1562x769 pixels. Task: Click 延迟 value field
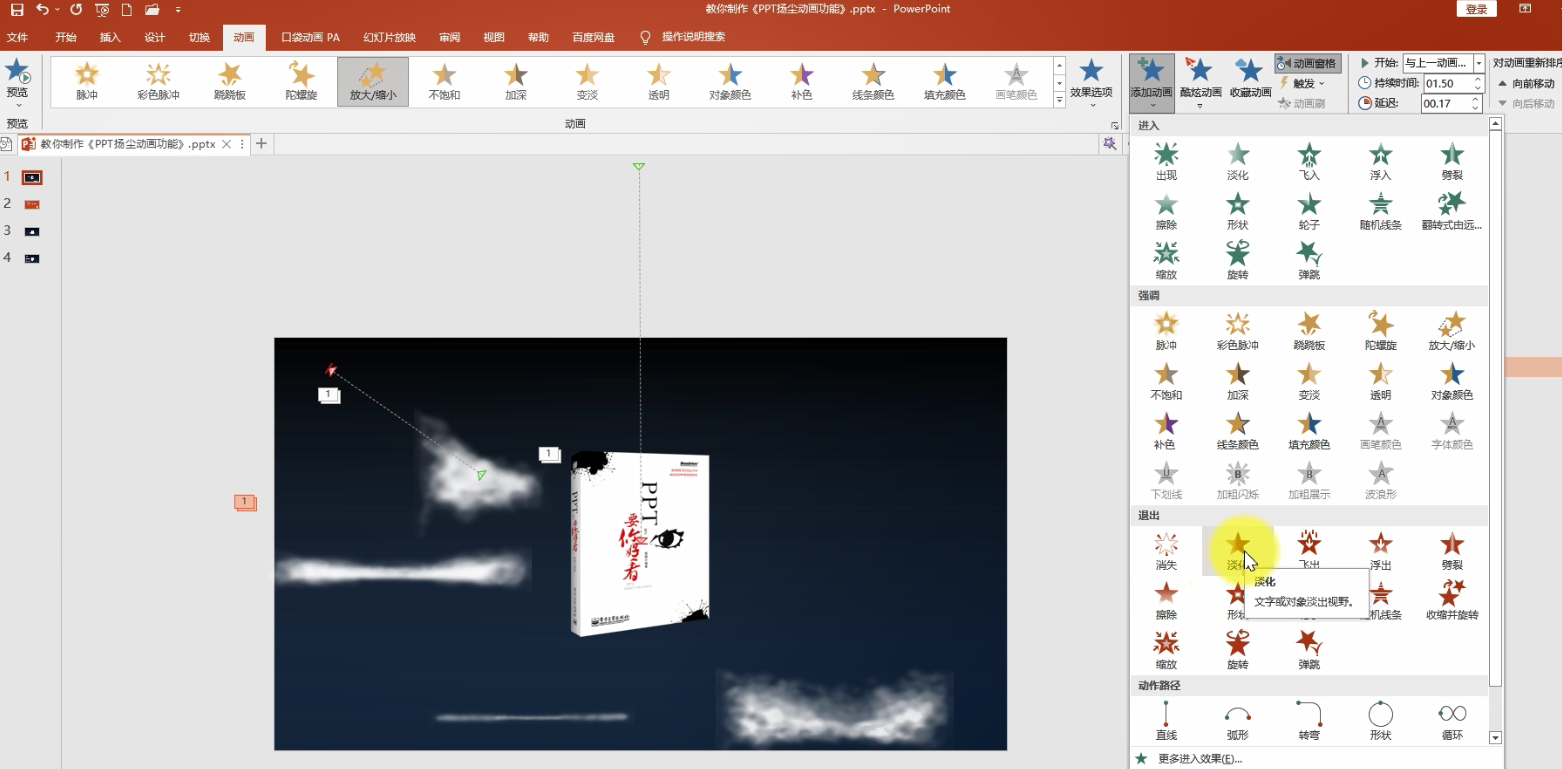click(1445, 103)
